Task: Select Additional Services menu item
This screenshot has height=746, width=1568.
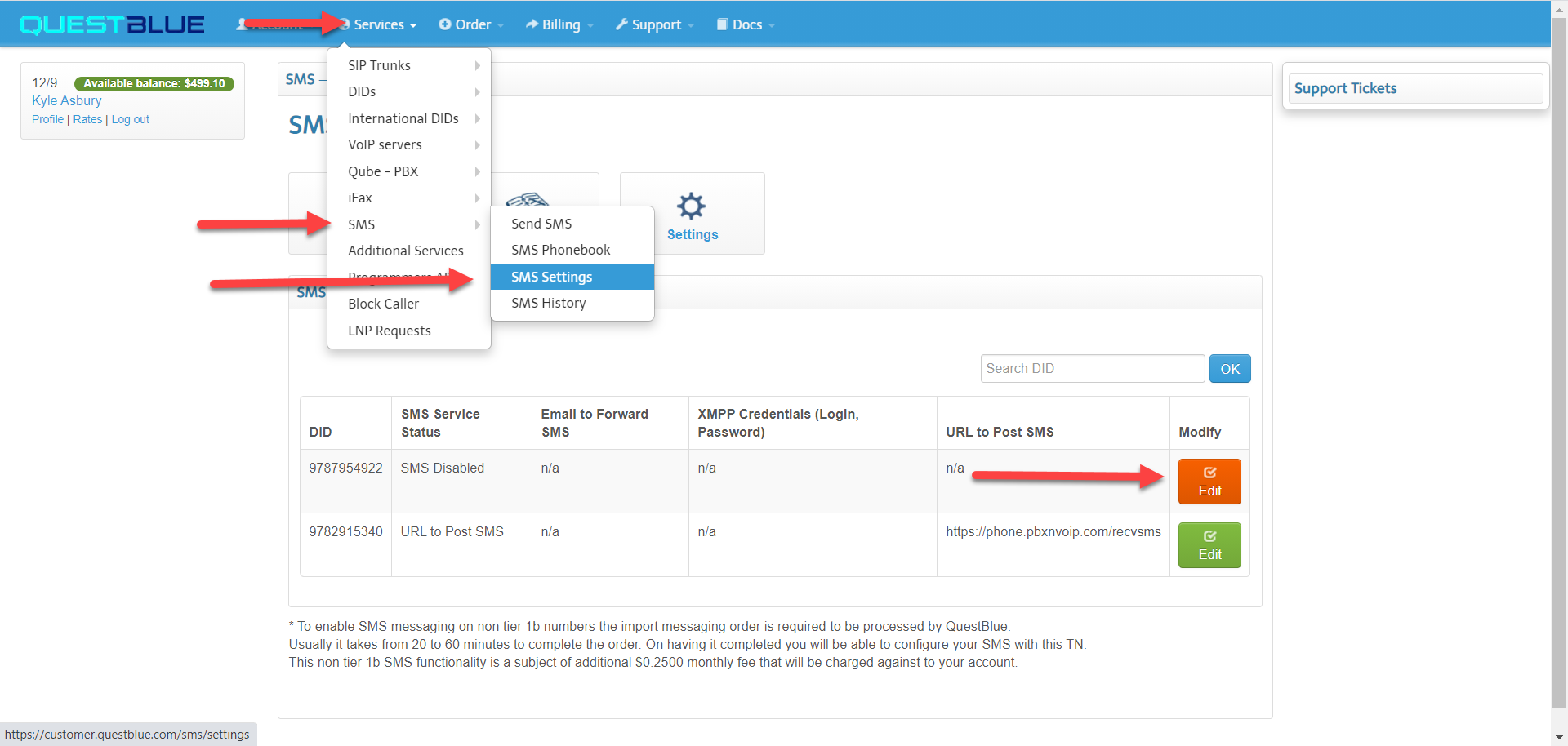Action: [409, 251]
